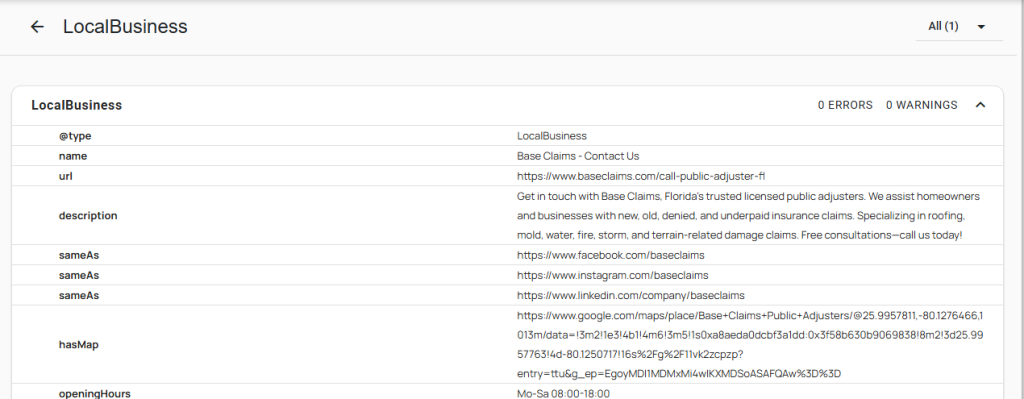Screen dimensions: 1024x399
Task: Select sameAs label in the Instagram row
Action: click(79, 276)
